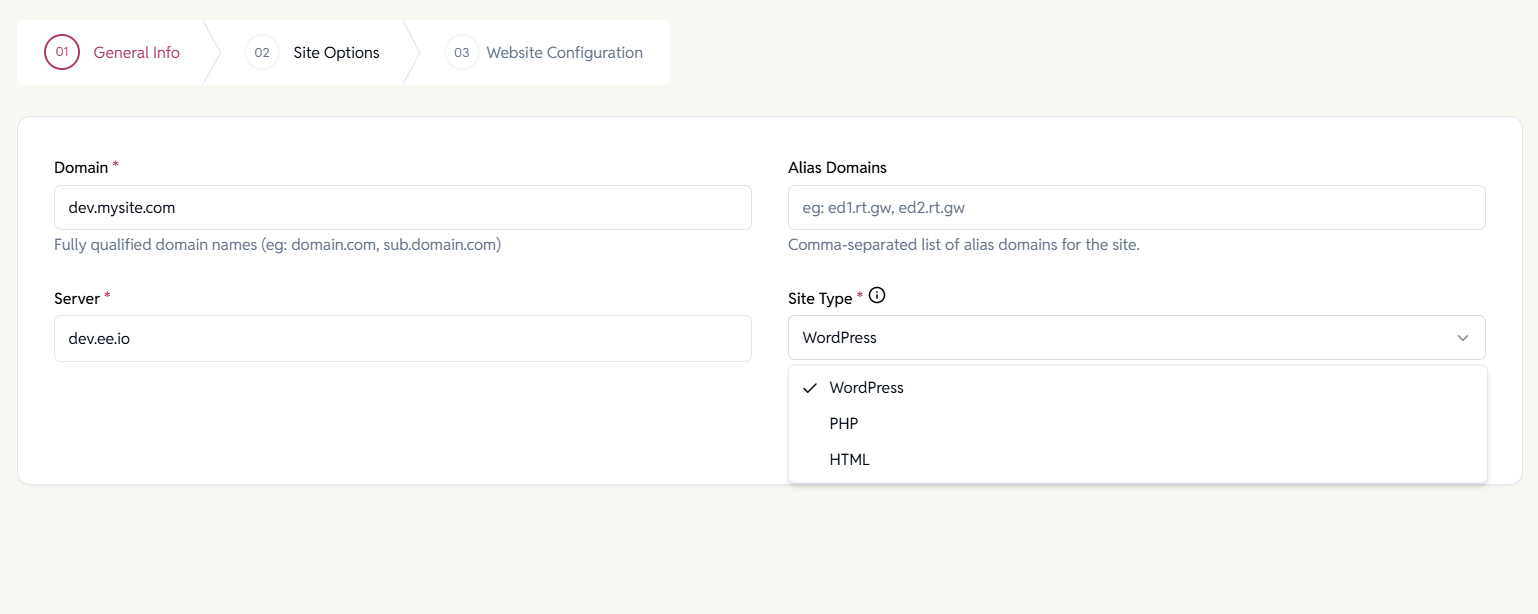Open the Website Configuration step

(564, 52)
